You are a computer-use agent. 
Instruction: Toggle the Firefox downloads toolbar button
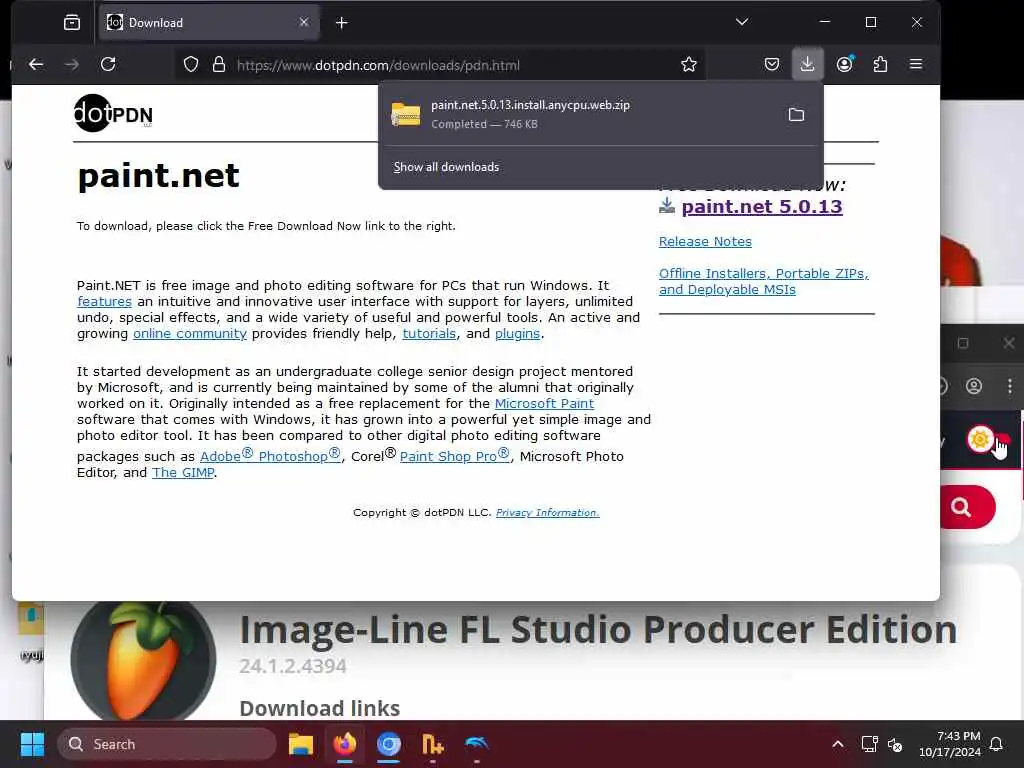pos(807,64)
